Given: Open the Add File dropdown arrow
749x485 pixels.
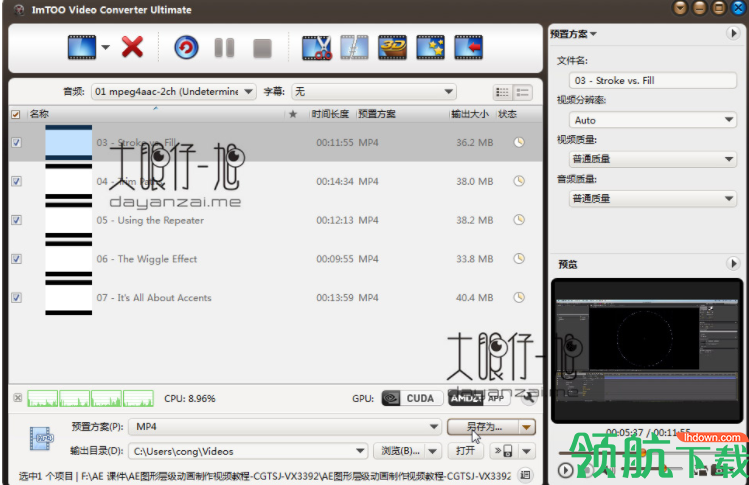Looking at the screenshot, I should pos(106,47).
